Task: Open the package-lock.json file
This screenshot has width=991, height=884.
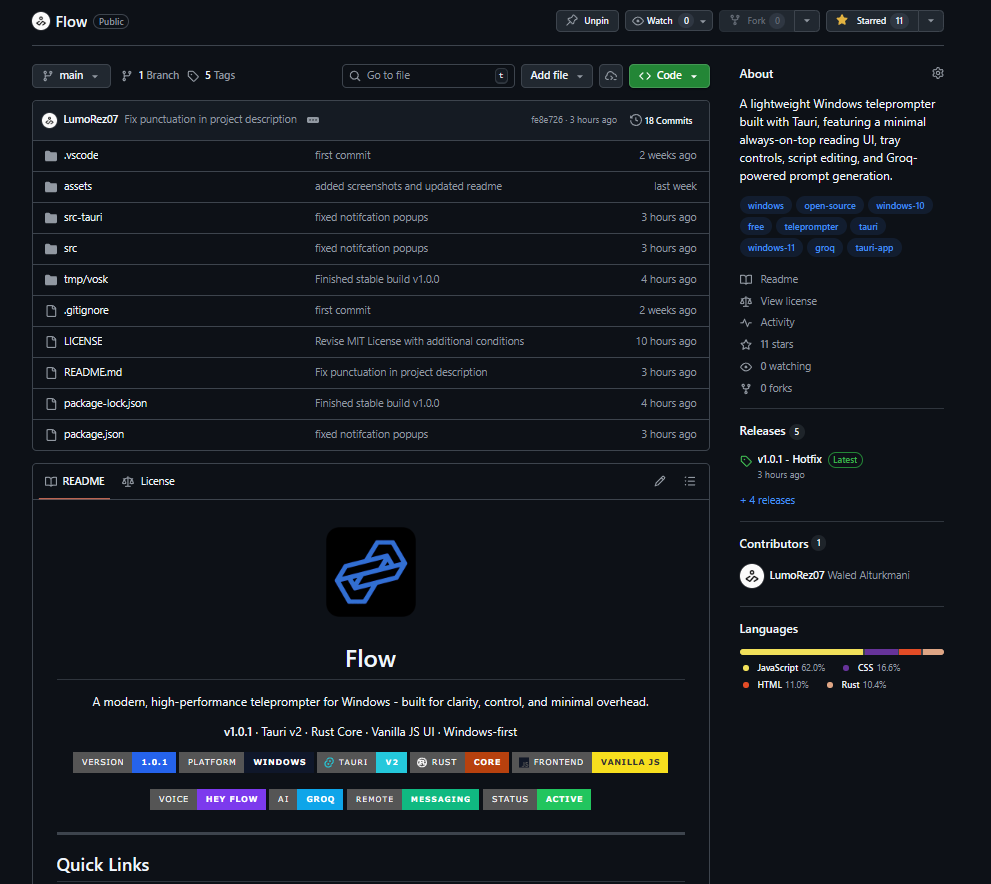Action: tap(106, 404)
